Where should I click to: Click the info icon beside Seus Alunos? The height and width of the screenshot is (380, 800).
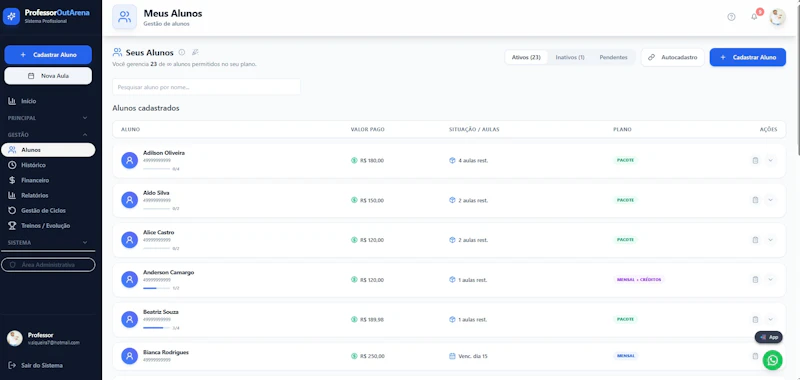(x=182, y=52)
